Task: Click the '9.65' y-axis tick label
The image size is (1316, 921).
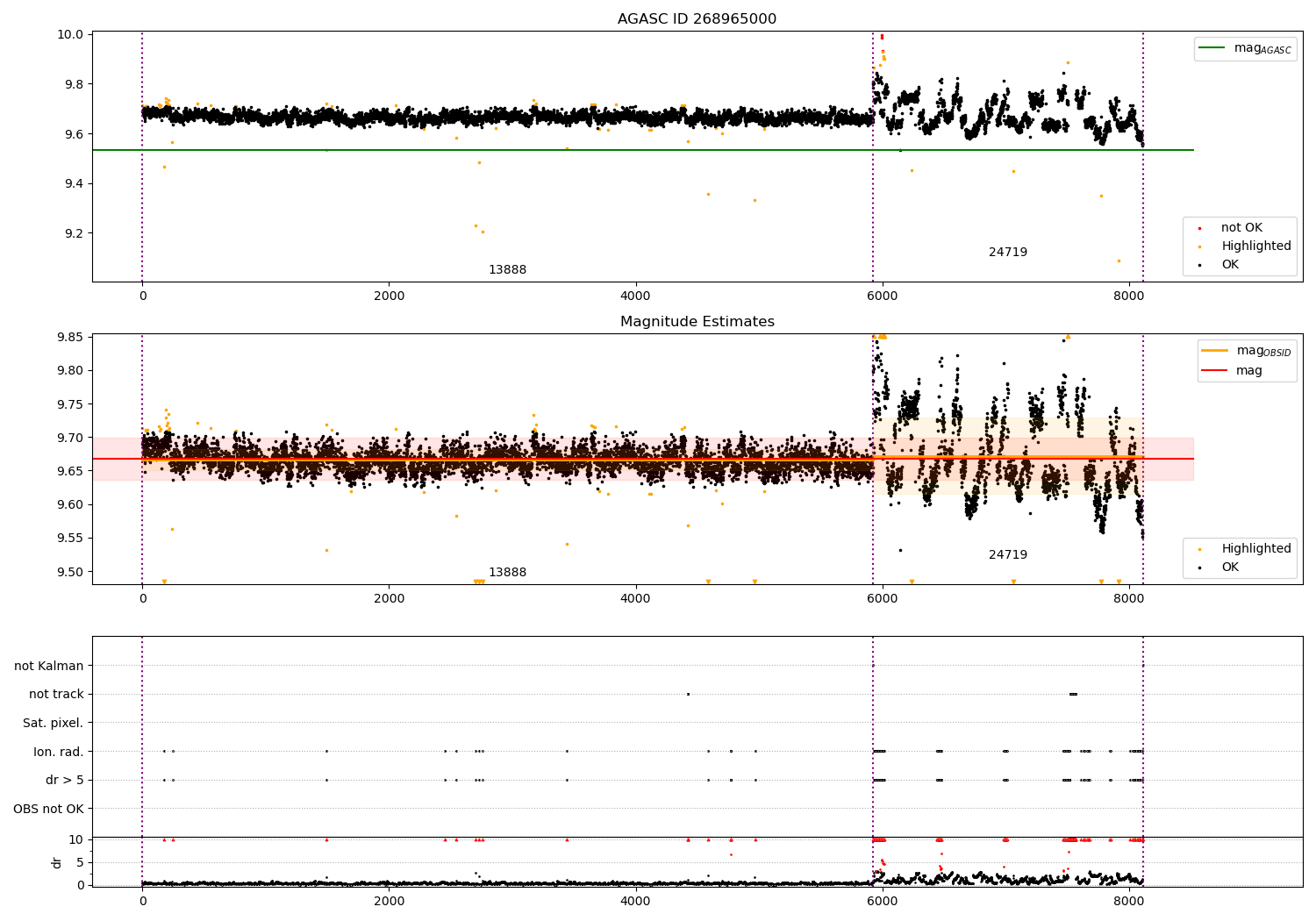Action: (x=72, y=471)
